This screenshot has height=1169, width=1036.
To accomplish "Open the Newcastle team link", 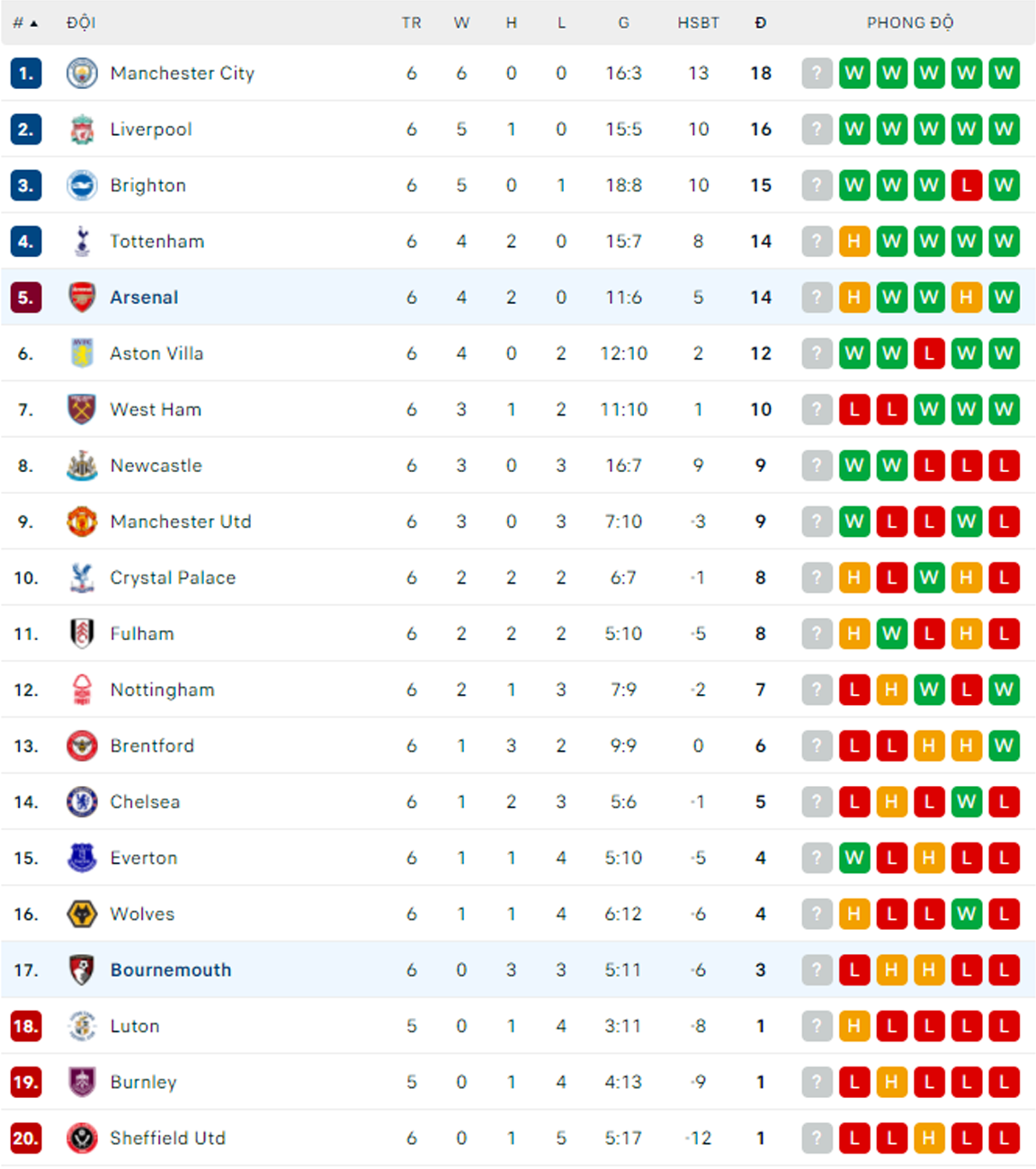I will click(156, 466).
